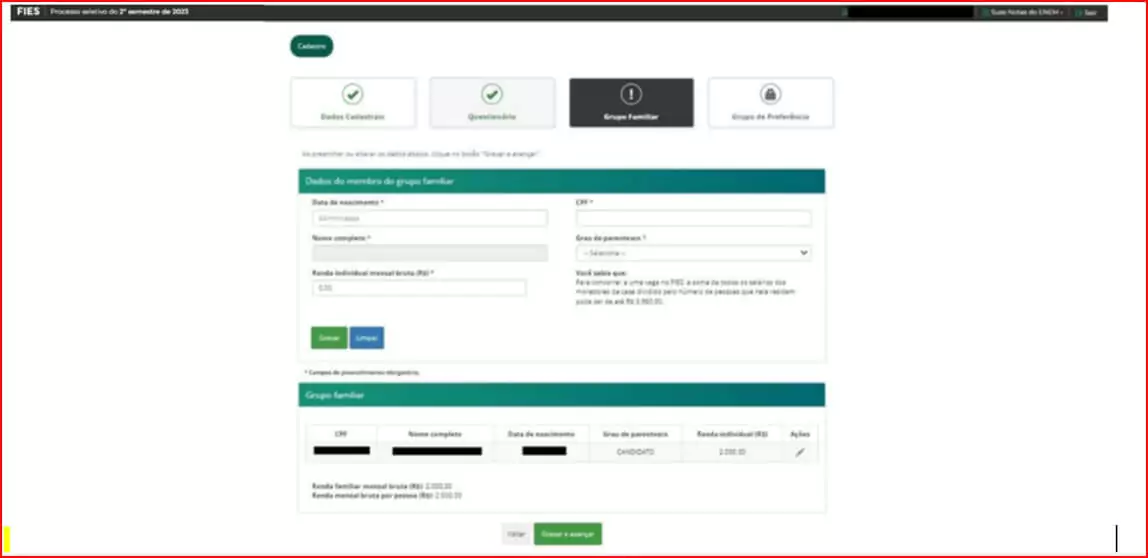Click the Renda mensal bruta por pessoa text
The image size is (1148, 558).
coord(387,496)
